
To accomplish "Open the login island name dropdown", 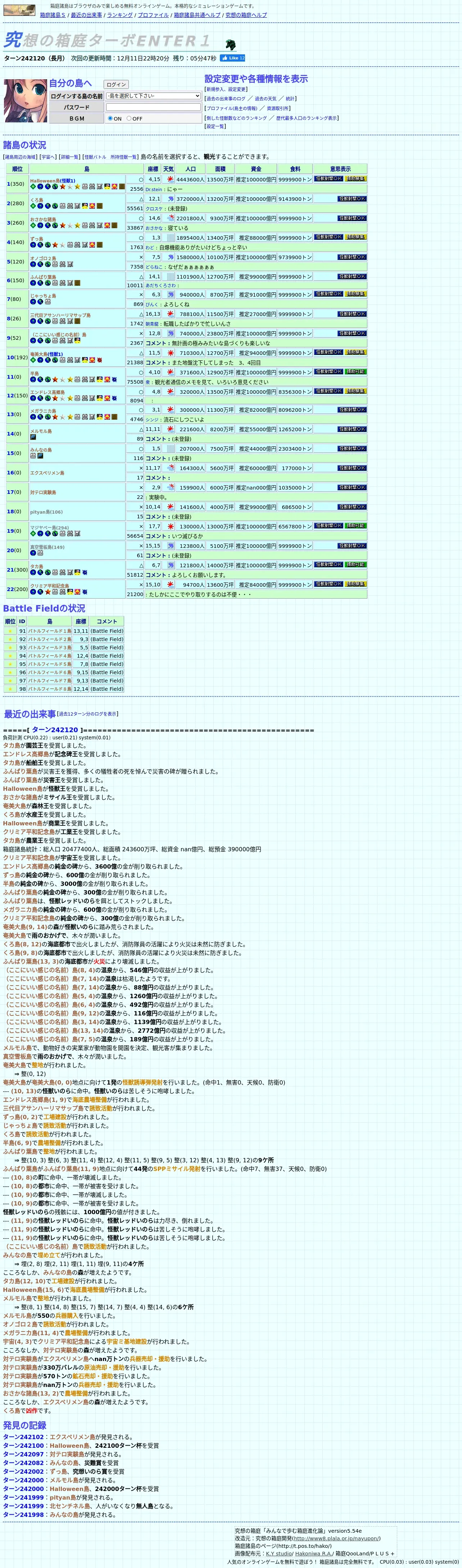I will click(153, 95).
